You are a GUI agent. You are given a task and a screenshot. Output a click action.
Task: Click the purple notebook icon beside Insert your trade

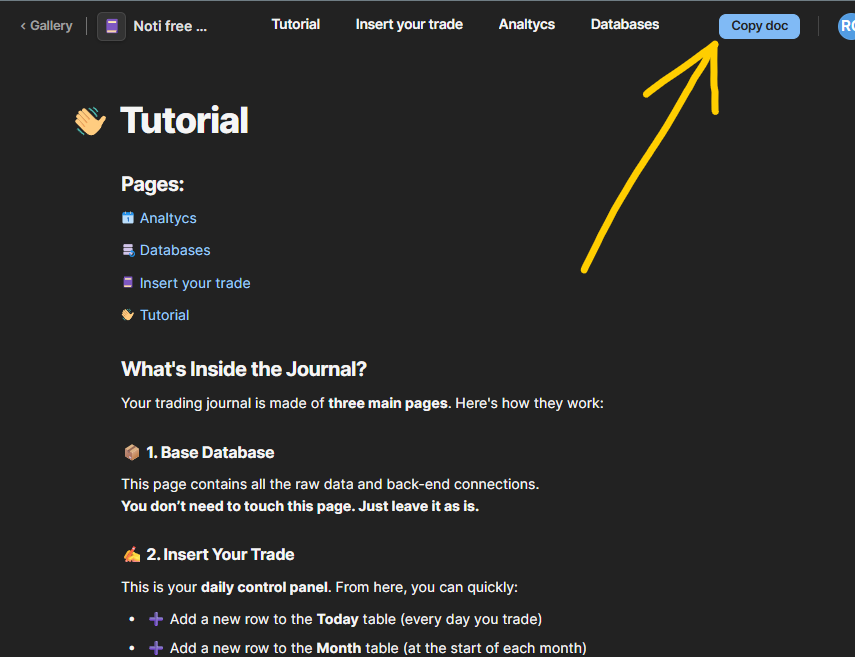[128, 282]
